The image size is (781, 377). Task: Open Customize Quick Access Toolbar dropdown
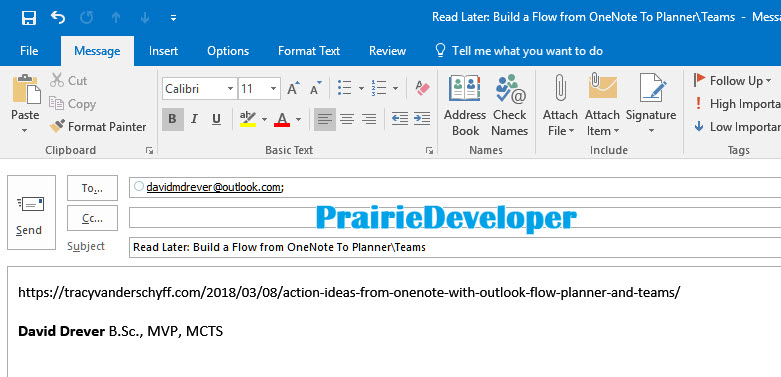coord(173,18)
